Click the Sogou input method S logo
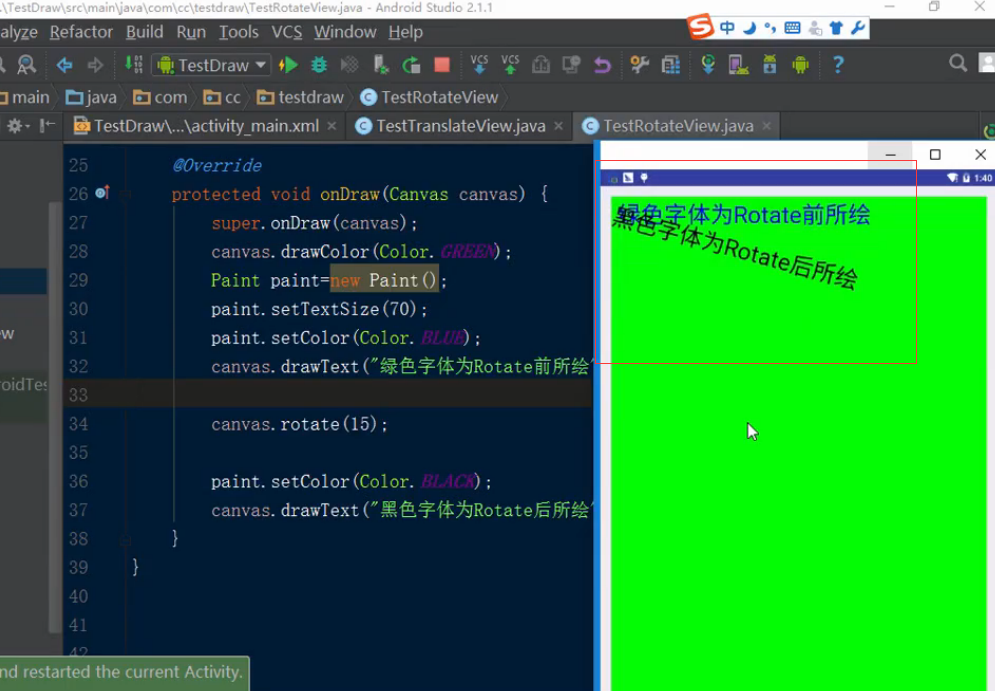The width and height of the screenshot is (995, 691). coord(701,27)
